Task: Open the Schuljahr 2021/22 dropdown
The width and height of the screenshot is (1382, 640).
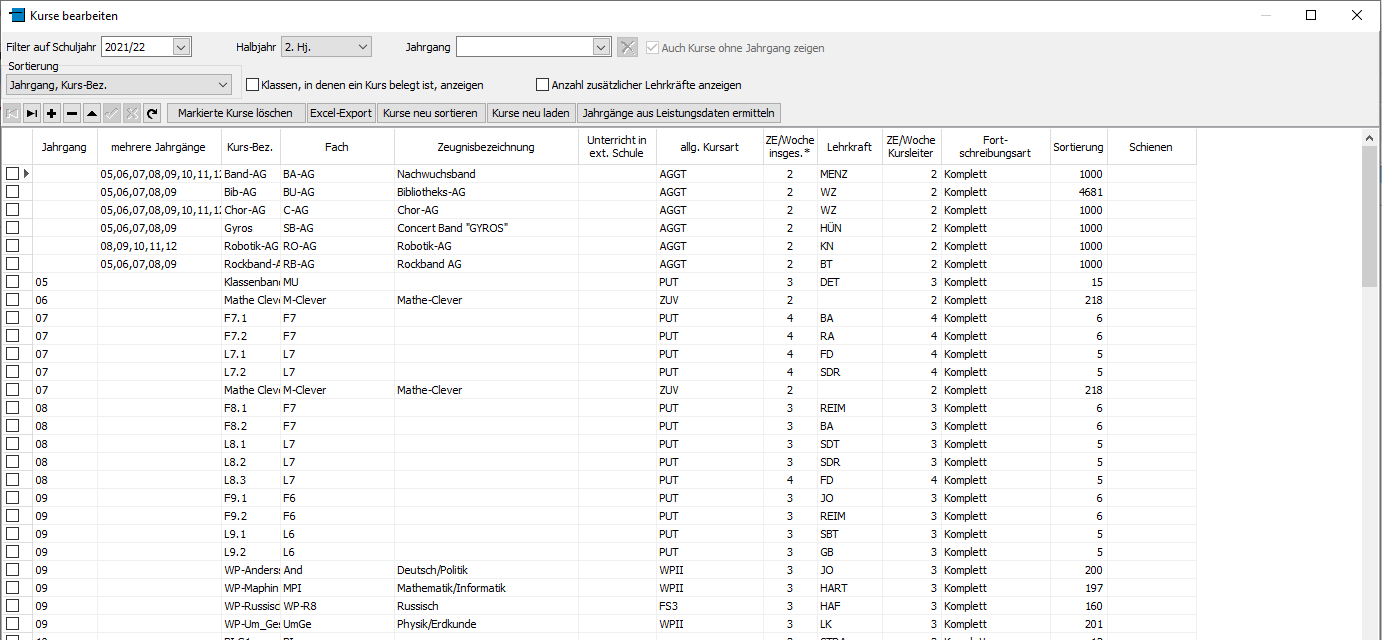Action: tap(181, 47)
